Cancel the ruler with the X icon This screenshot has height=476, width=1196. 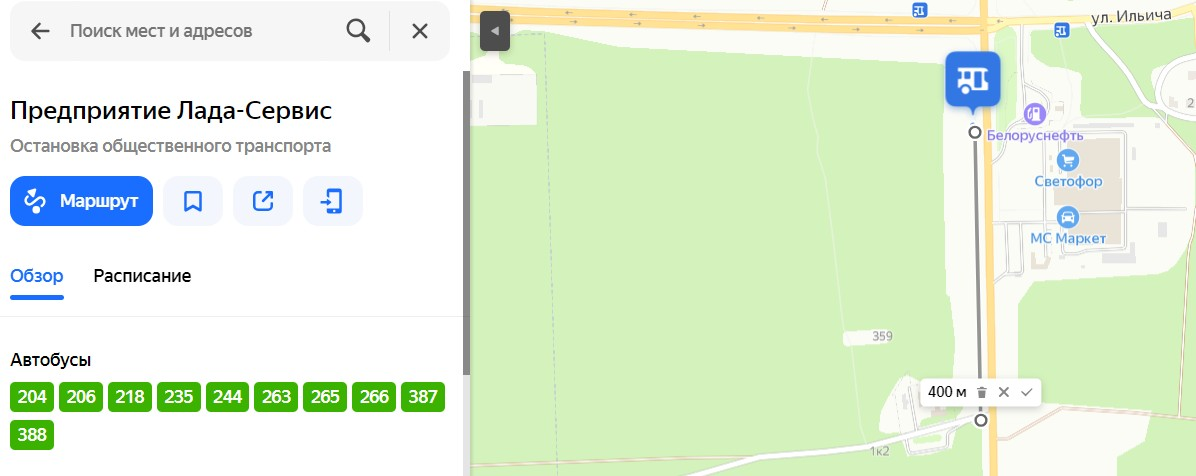tap(1004, 392)
